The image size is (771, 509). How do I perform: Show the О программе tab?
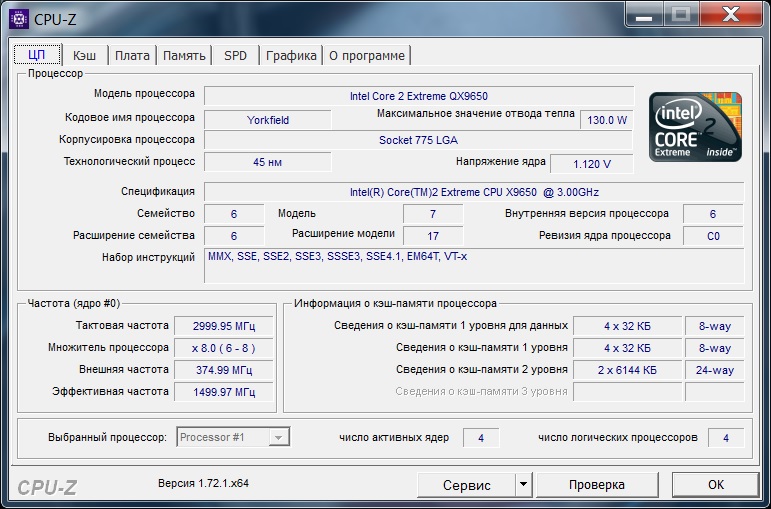[367, 55]
